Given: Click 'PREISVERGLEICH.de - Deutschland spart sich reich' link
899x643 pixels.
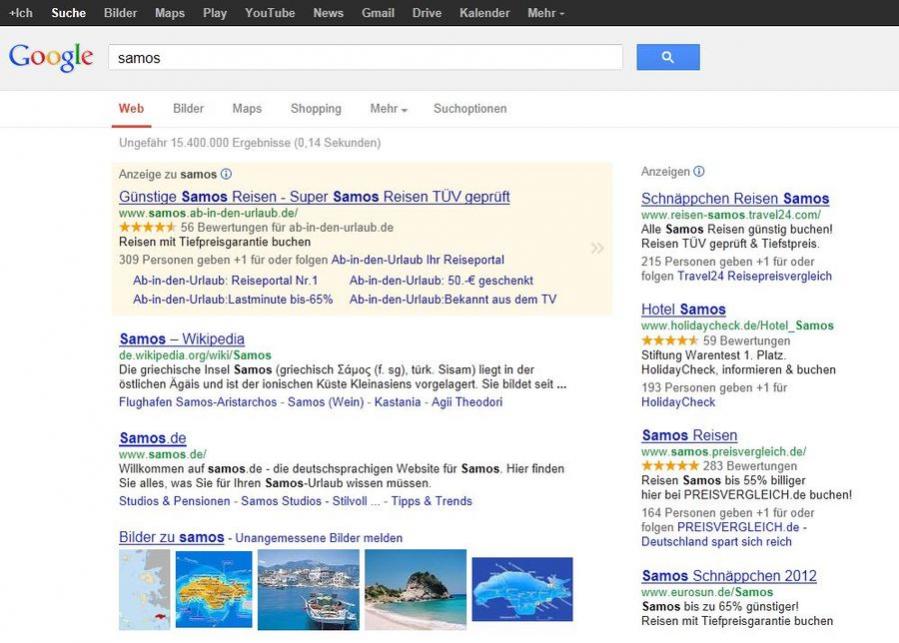Looking at the screenshot, I should click(x=725, y=535).
